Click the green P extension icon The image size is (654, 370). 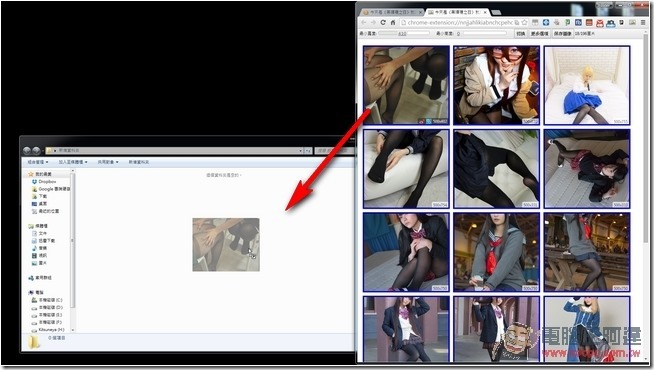point(567,23)
